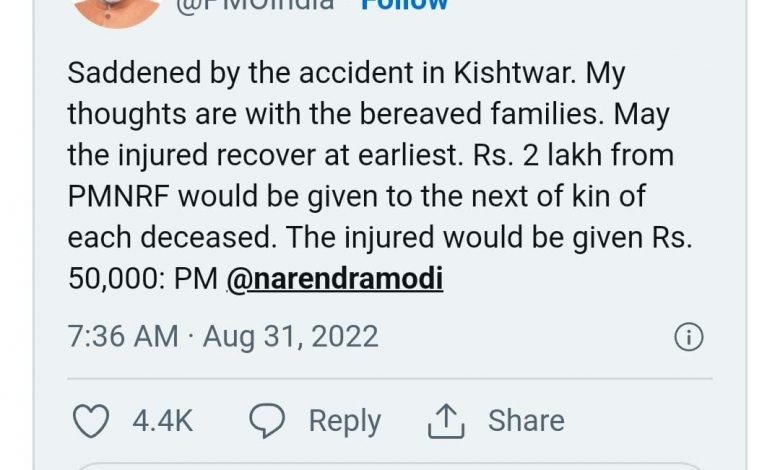
Task: Like the tweet with the heart icon
Action: click(x=92, y=421)
